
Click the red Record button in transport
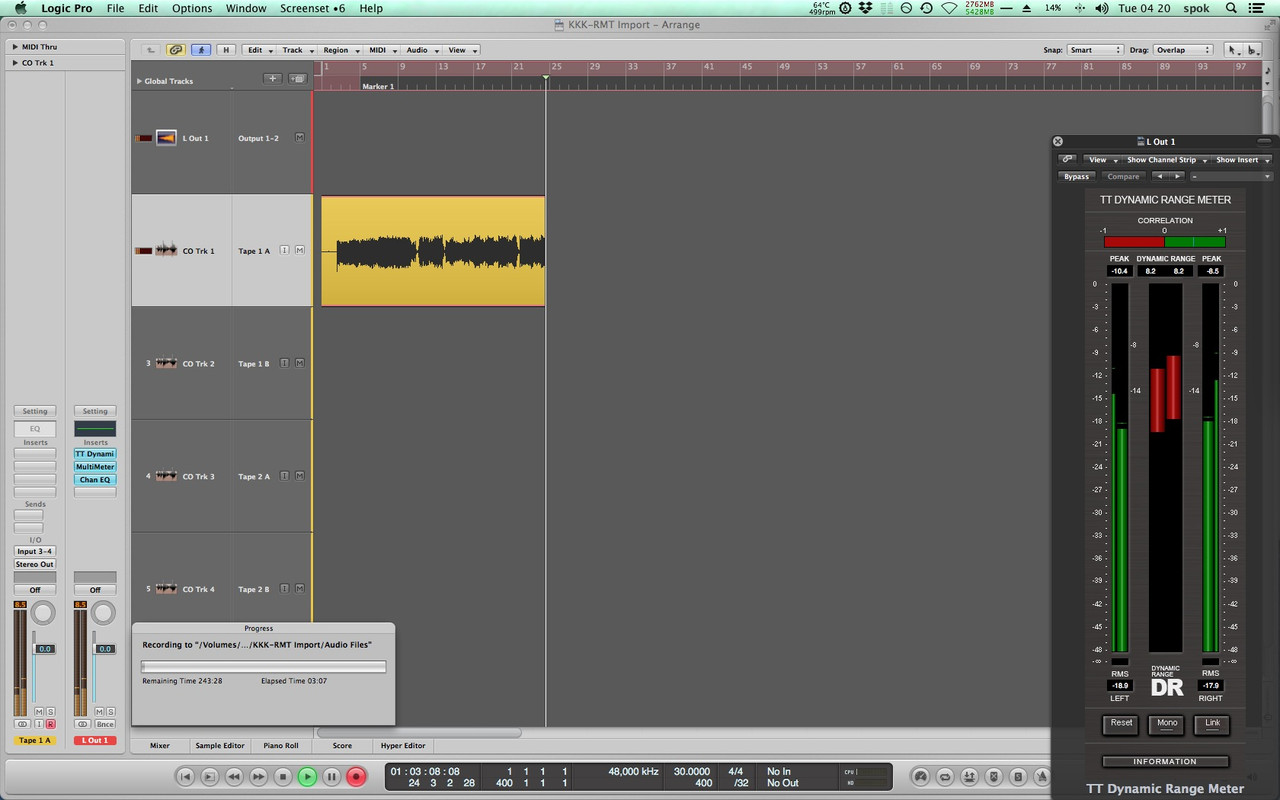(x=357, y=776)
